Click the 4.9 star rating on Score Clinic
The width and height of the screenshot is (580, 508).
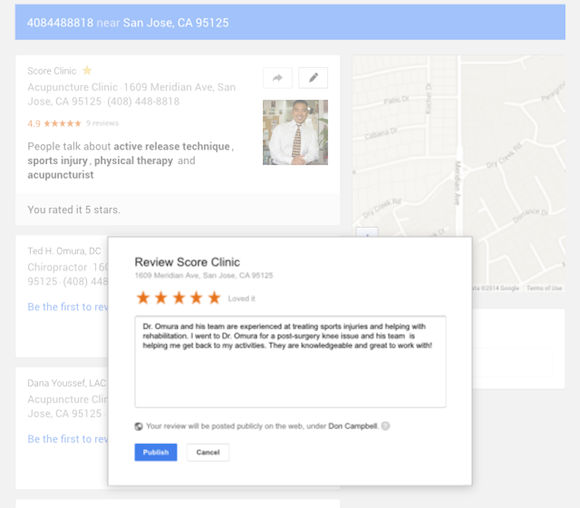(54, 123)
